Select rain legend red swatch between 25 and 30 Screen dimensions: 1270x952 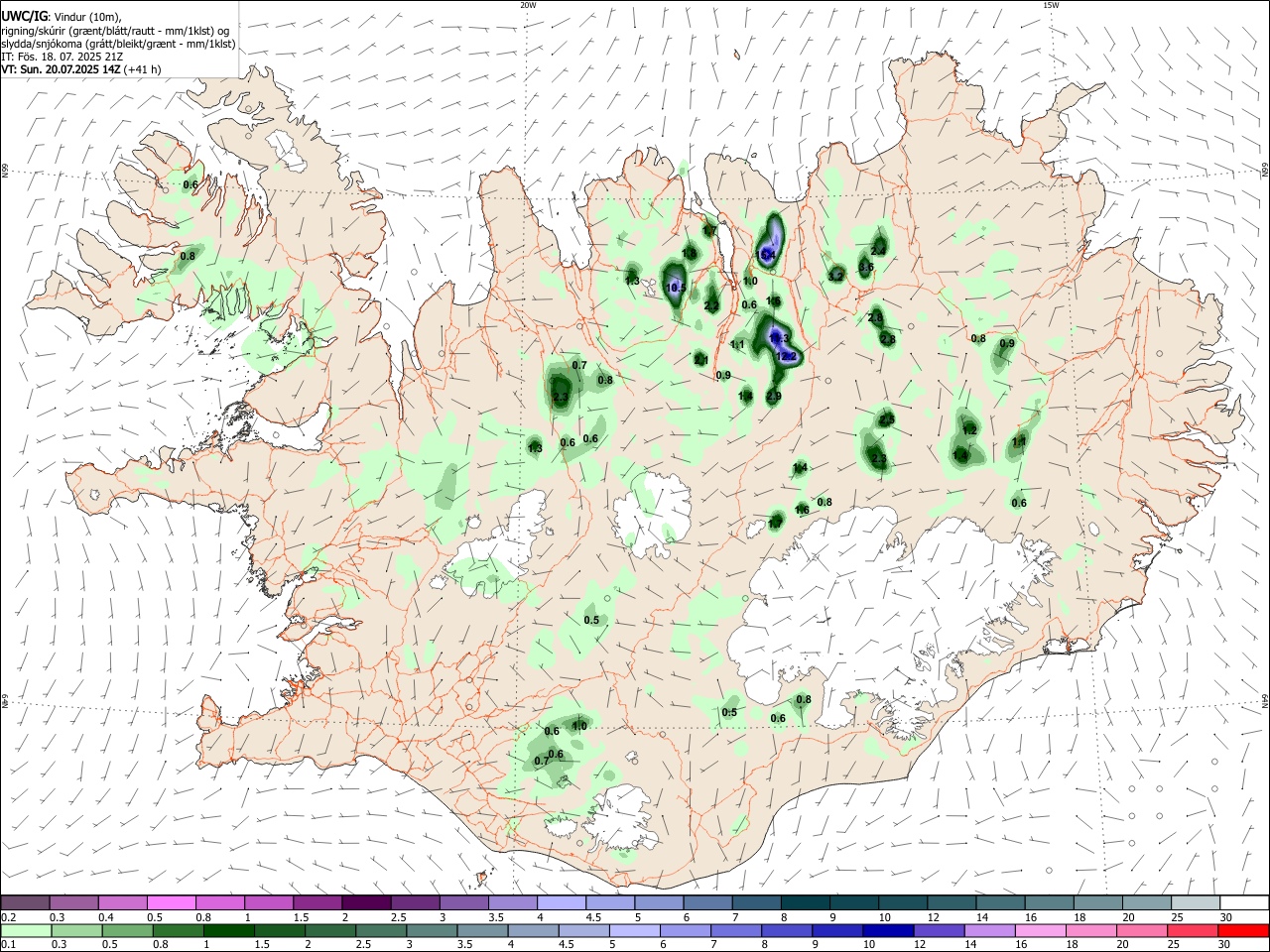[x=1192, y=931]
